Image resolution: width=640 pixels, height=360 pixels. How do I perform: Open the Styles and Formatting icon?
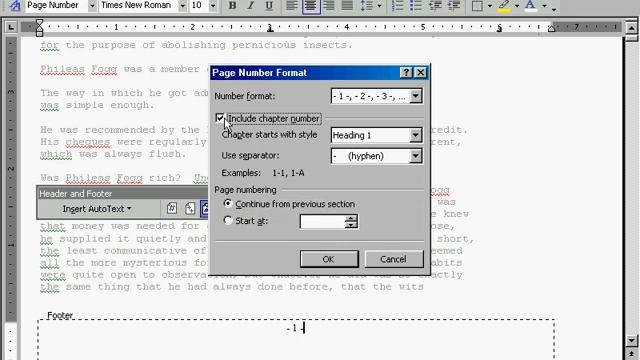[15, 6]
